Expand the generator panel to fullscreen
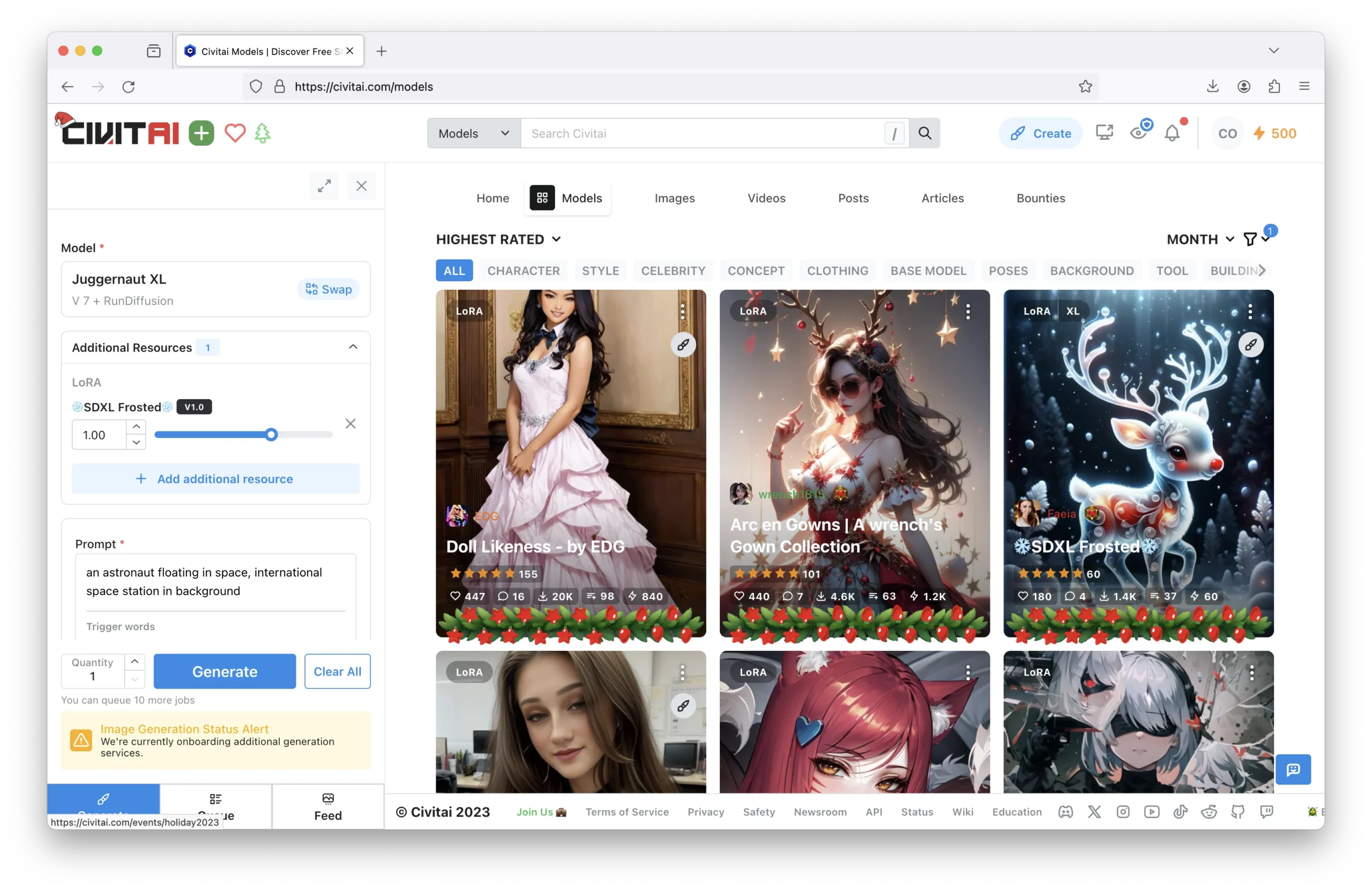 coord(325,185)
